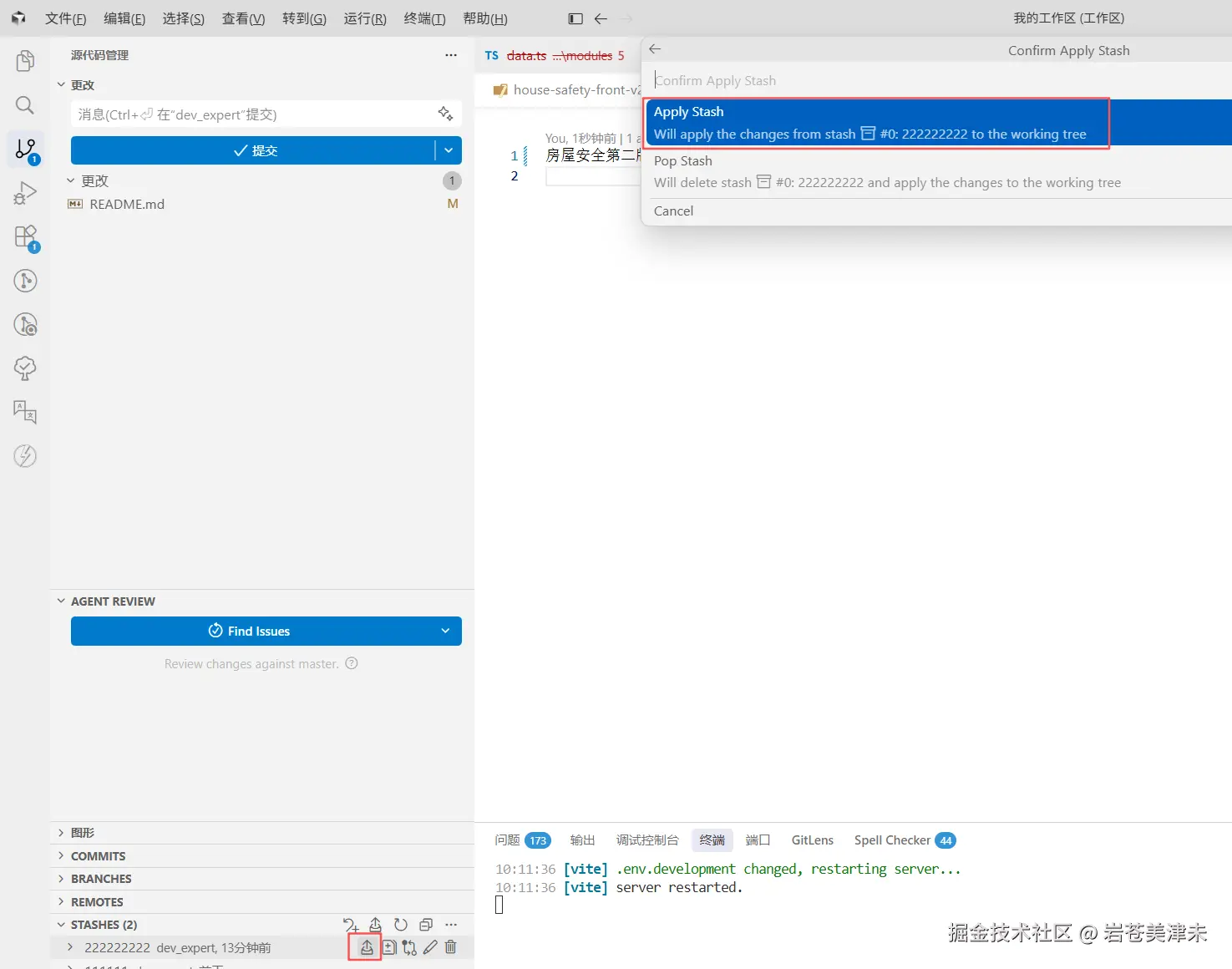Open the 选择(S) menu
1232x969 pixels.
coord(183,18)
